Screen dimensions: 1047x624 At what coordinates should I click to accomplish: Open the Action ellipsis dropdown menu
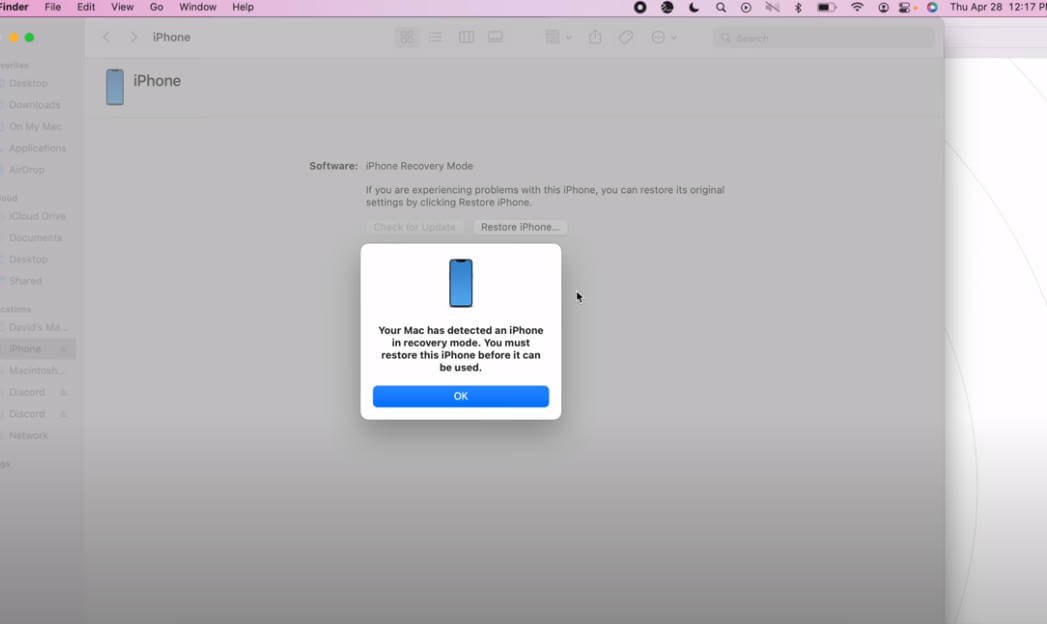(663, 37)
